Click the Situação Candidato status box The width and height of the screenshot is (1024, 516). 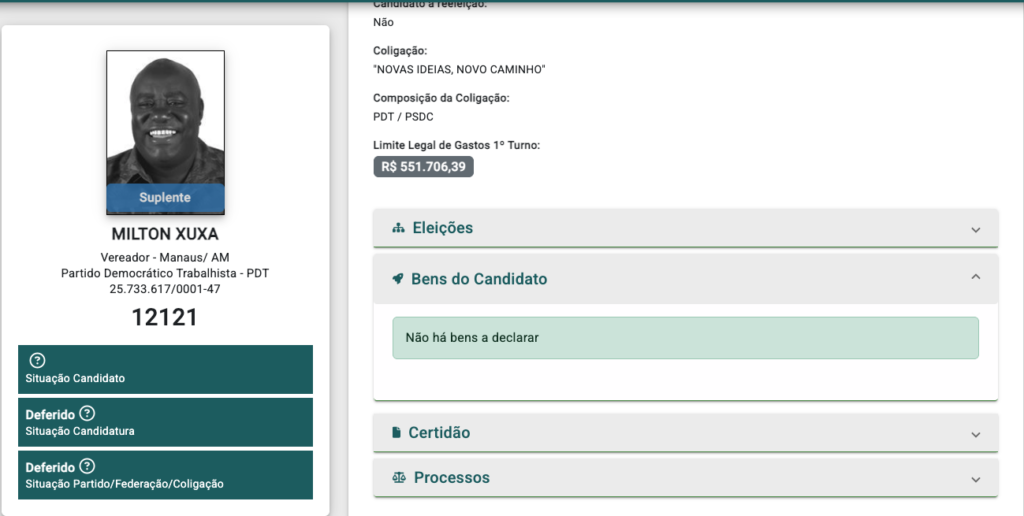coord(165,369)
